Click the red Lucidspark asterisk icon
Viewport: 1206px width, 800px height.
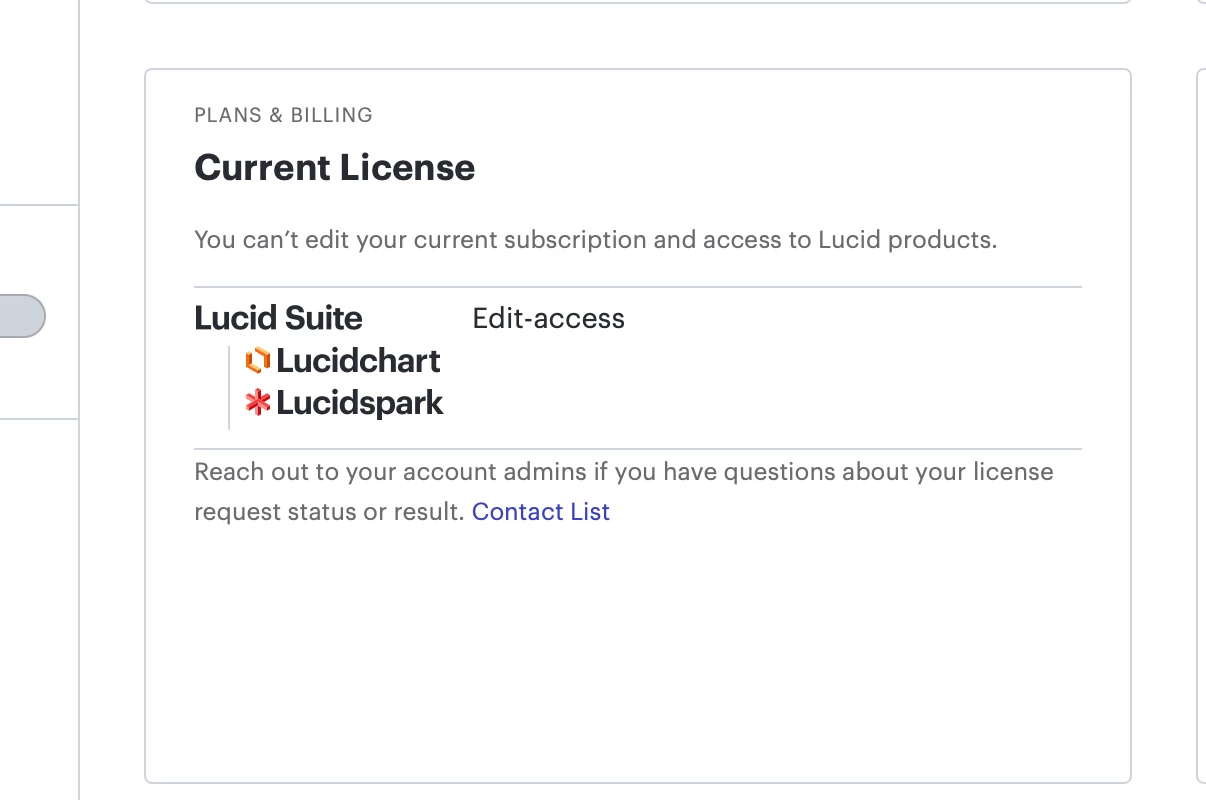(258, 403)
